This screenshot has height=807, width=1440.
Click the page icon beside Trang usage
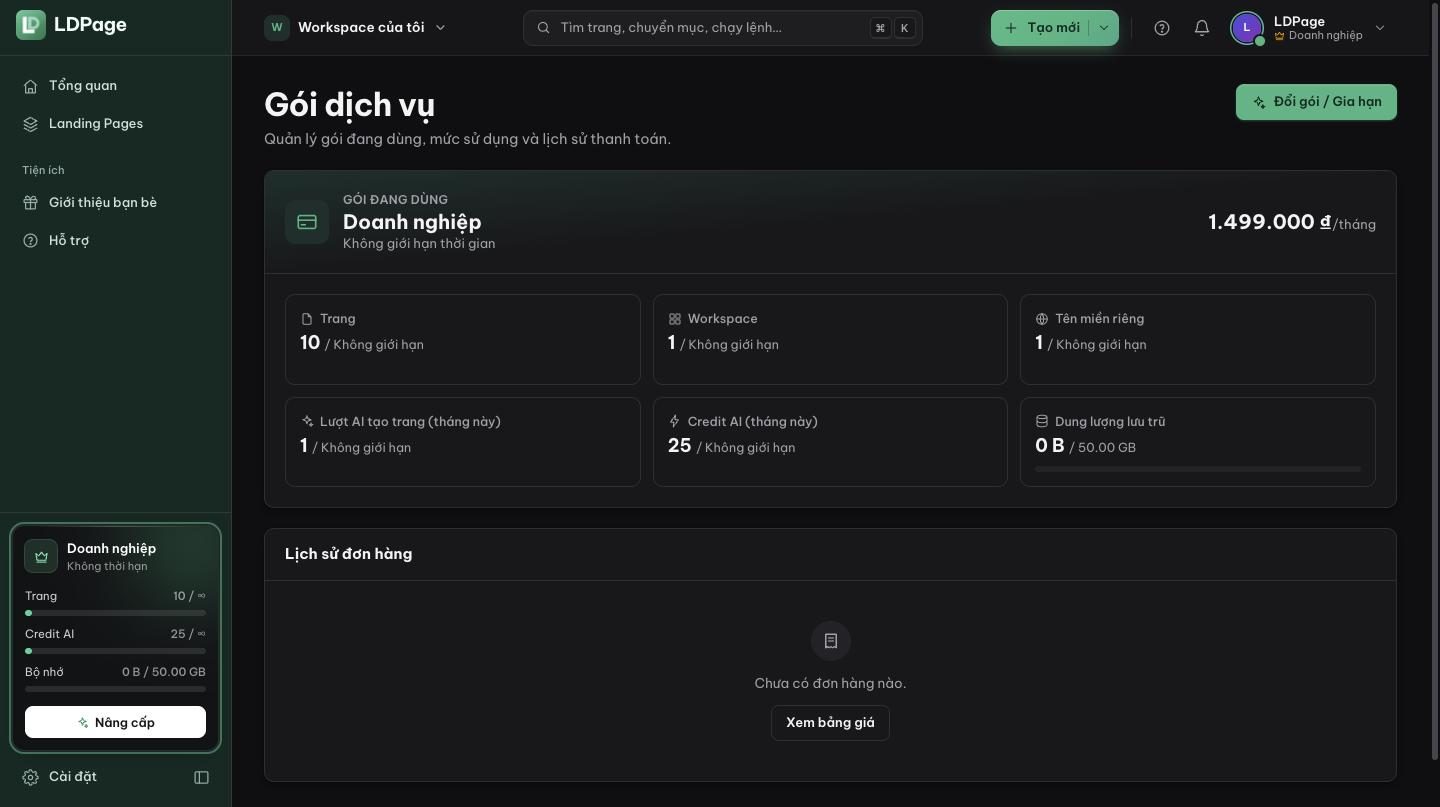307,319
